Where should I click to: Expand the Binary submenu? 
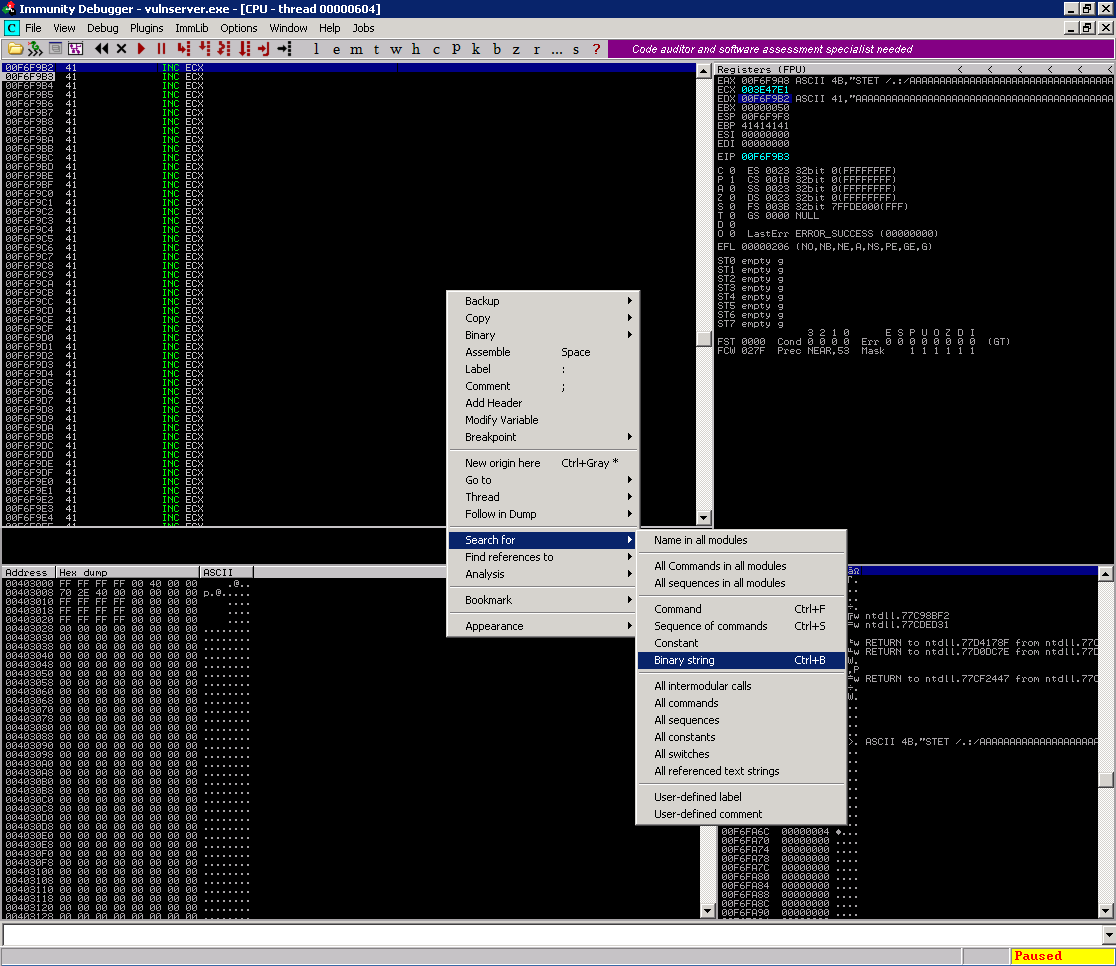543,335
